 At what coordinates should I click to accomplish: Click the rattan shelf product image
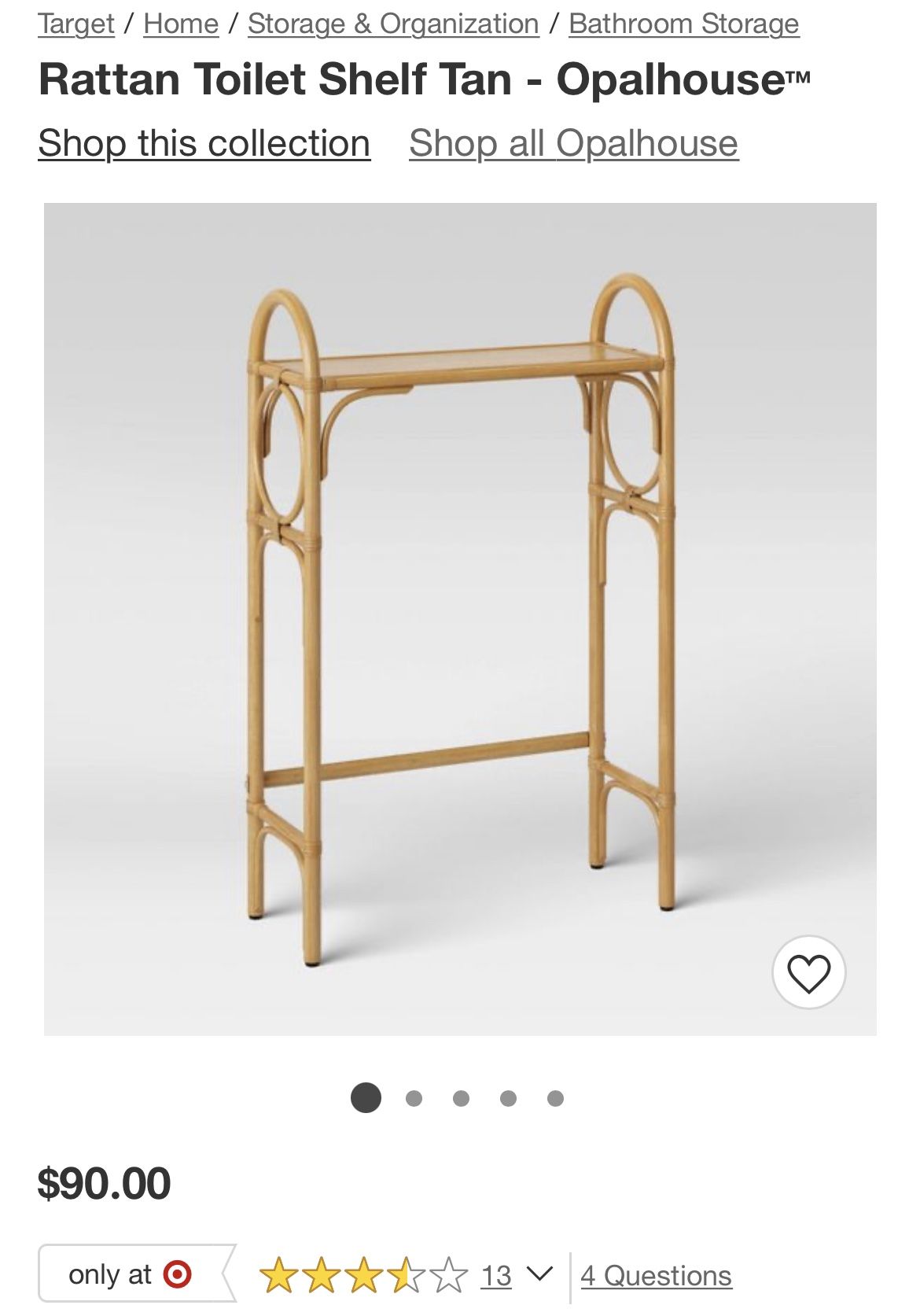tap(460, 619)
